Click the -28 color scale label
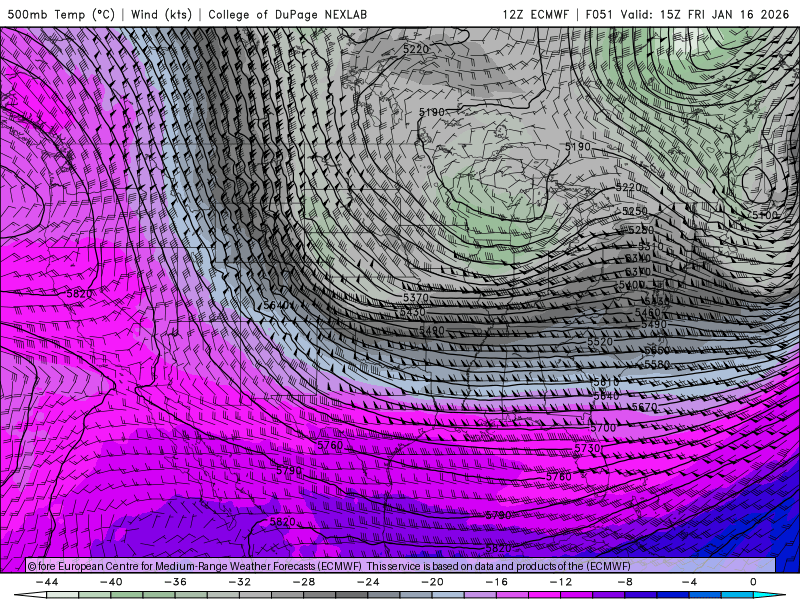 (304, 582)
